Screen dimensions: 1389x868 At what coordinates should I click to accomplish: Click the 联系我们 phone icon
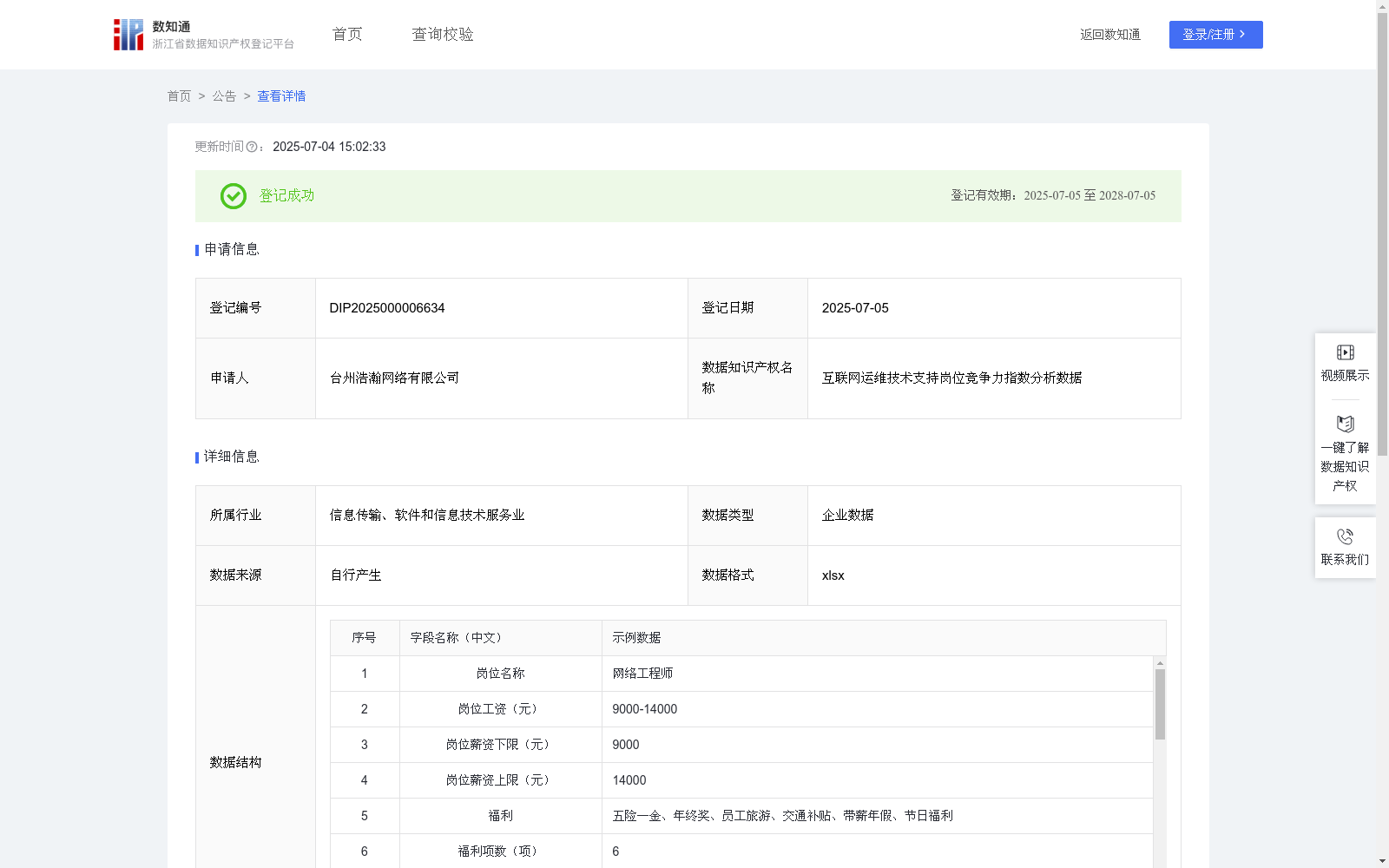(1346, 536)
